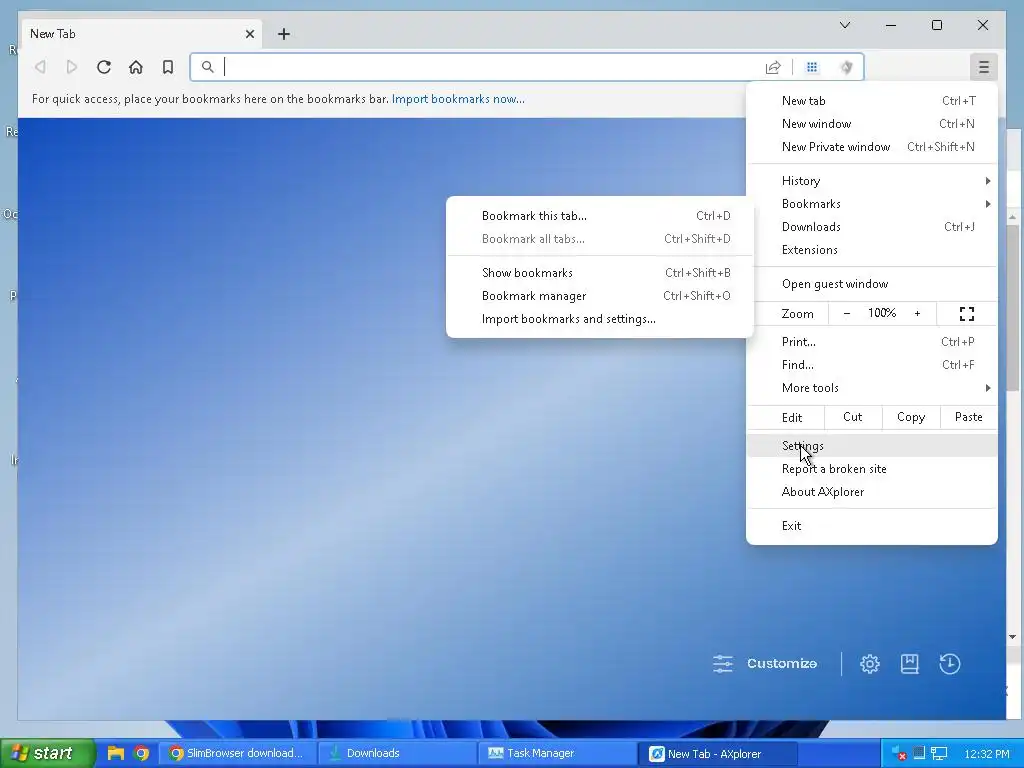Click the bookmark icon in the toolbar
Viewport: 1024px width, 768px height.
click(168, 67)
